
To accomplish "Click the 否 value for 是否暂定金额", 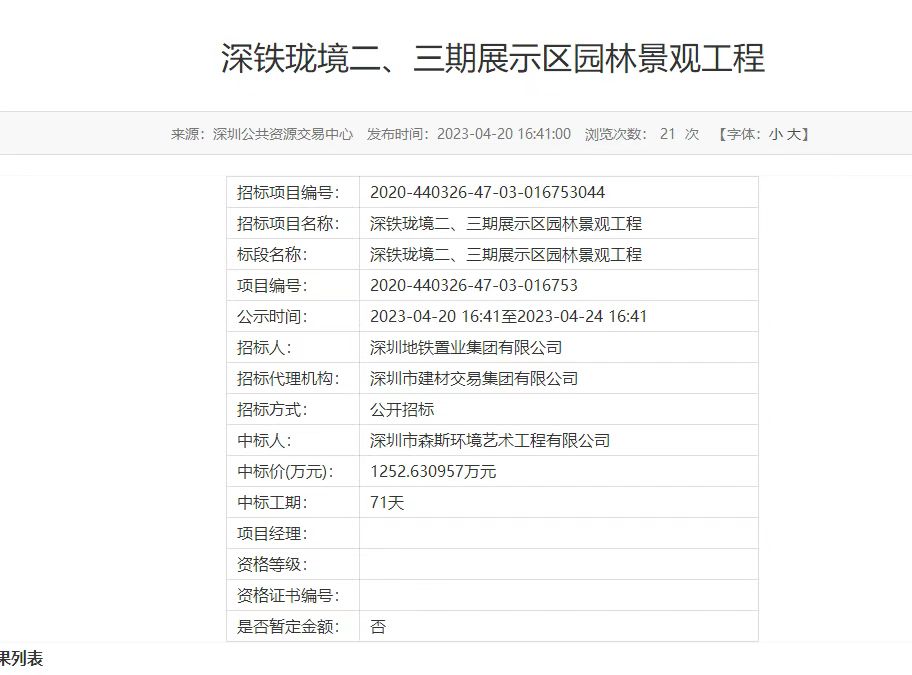I will pos(378,627).
